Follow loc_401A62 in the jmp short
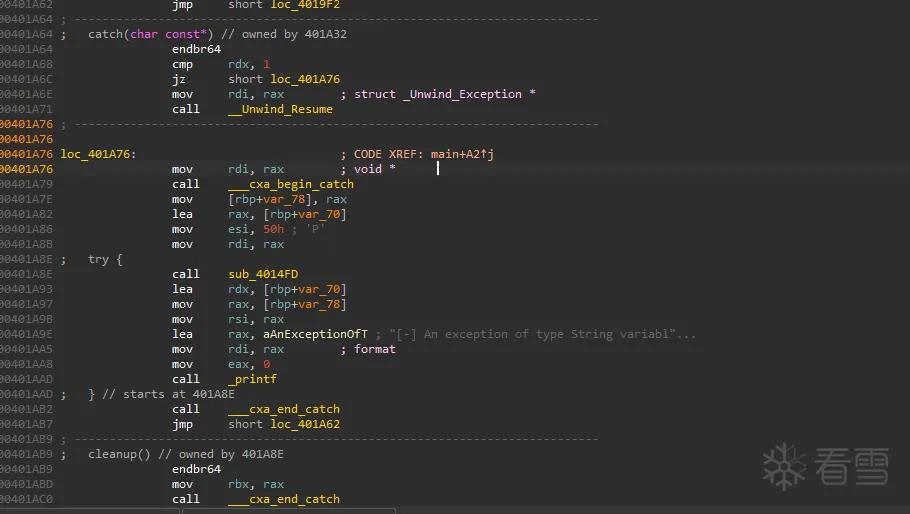 305,424
